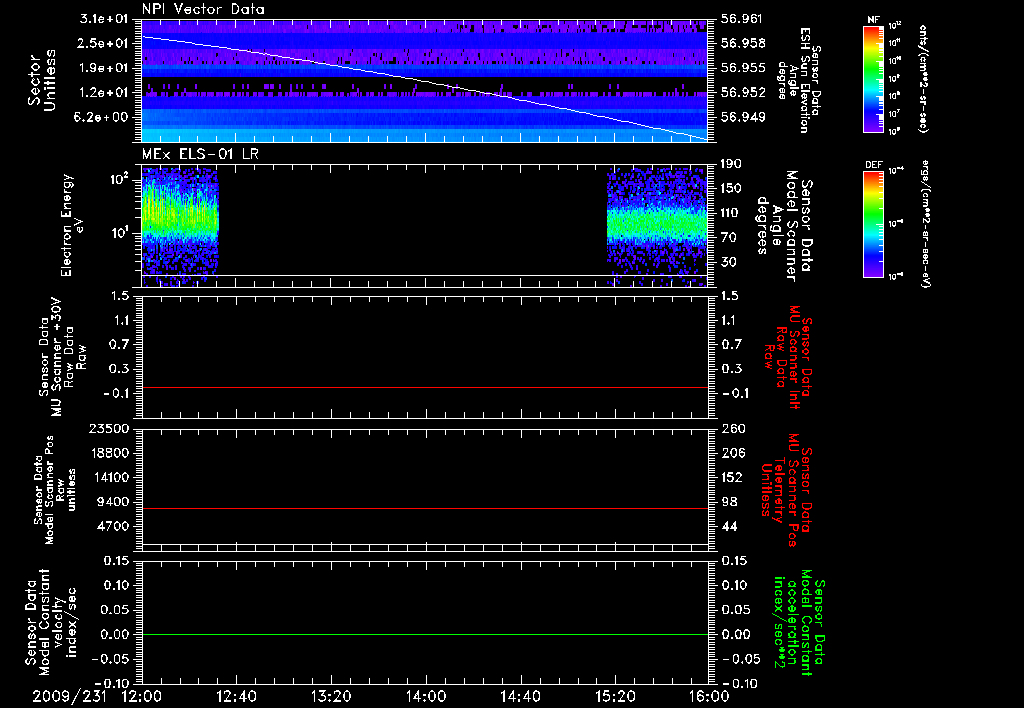
Task: Click the 70 degrees scanner angle tick
Action: pyautogui.click(x=729, y=238)
